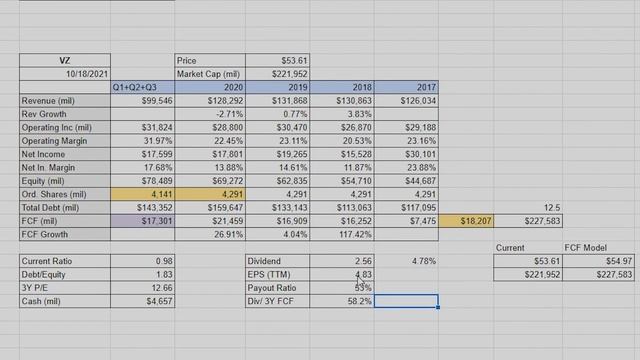Select operating income cell $26,870
The image size is (640, 360).
(342, 127)
